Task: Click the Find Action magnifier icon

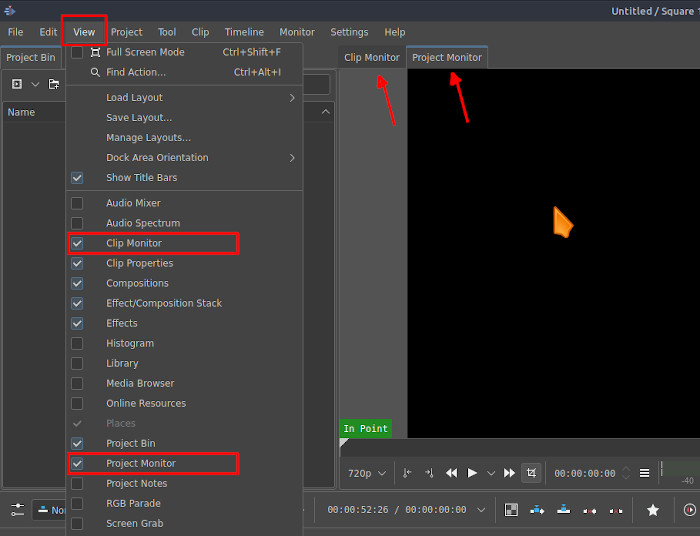Action: 95,72
